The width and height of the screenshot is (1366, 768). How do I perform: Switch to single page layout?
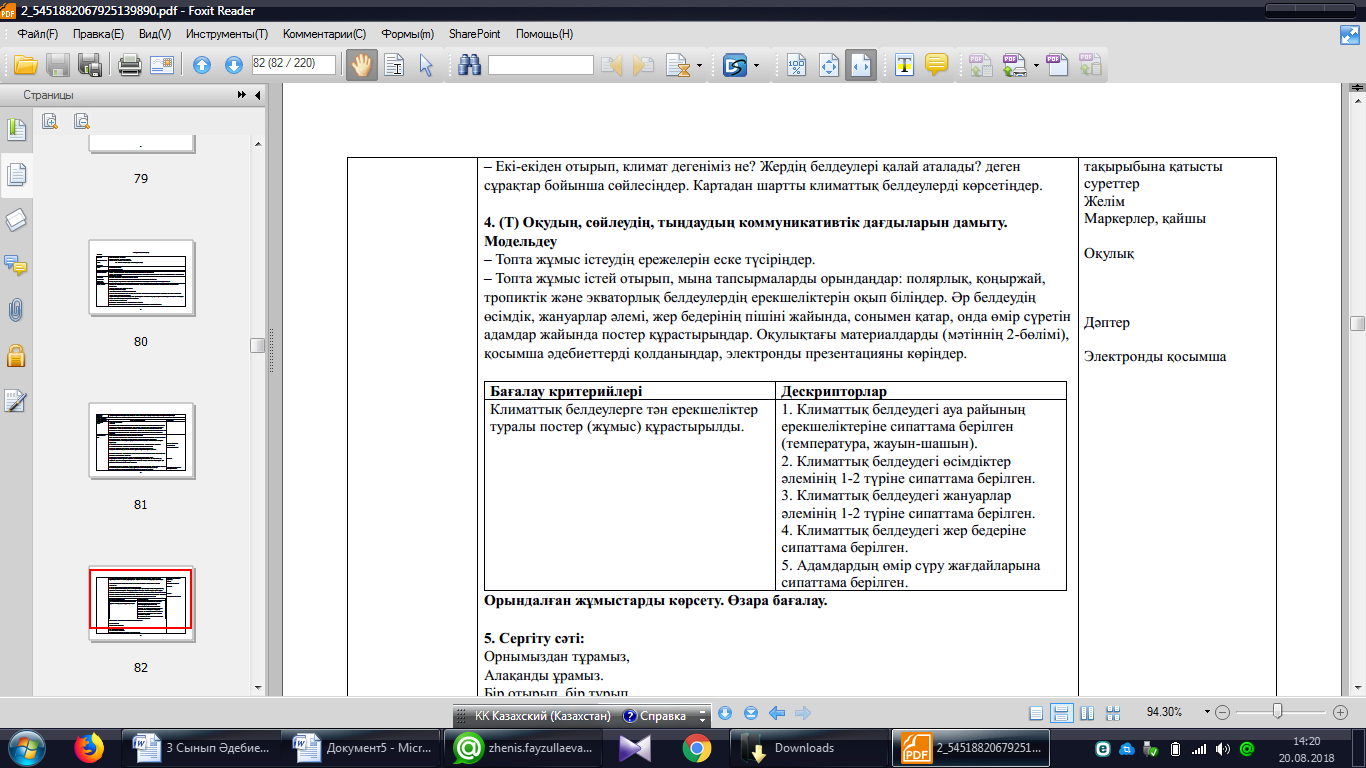pyautogui.click(x=1036, y=713)
